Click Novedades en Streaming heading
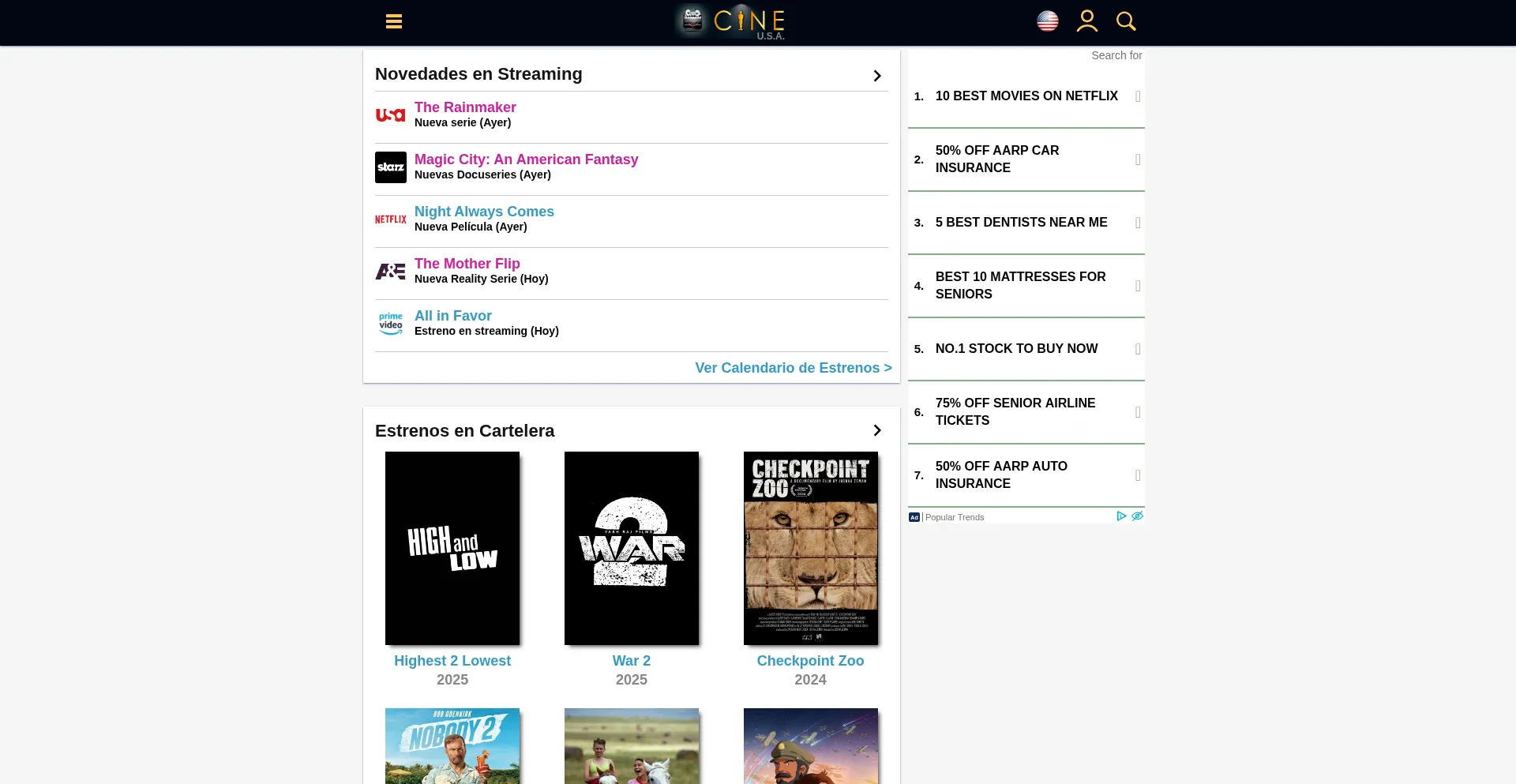Viewport: 1516px width, 784px height. 478,74
